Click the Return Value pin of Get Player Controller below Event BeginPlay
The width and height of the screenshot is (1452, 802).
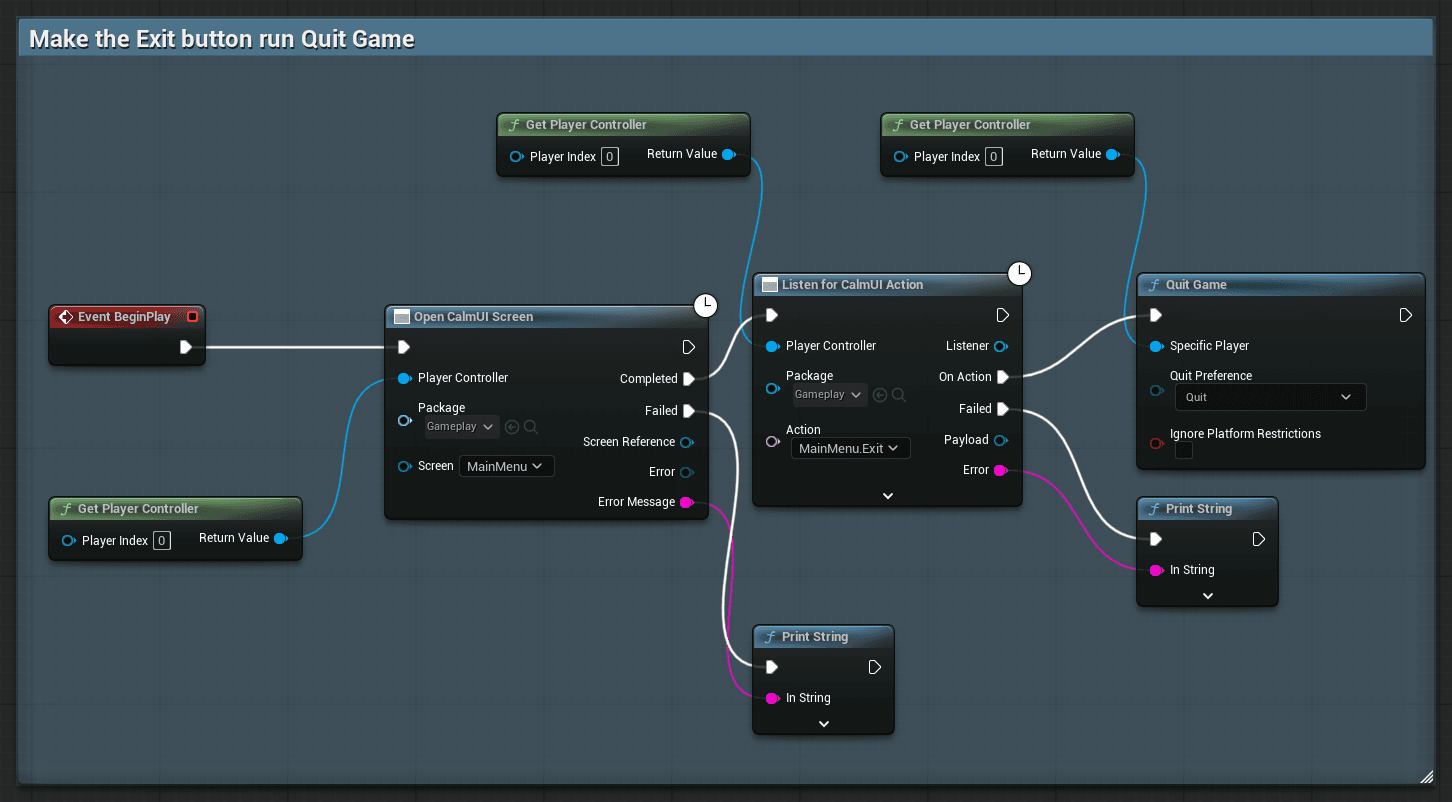[281, 538]
